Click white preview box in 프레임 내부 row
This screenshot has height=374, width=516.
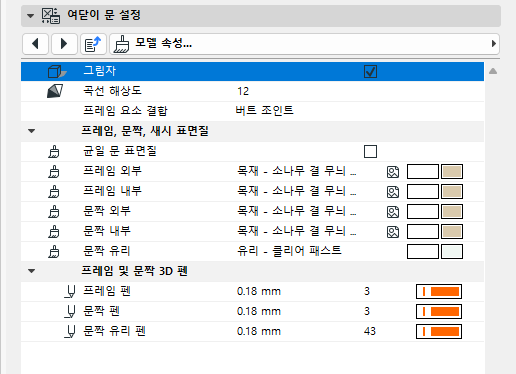click(x=423, y=192)
